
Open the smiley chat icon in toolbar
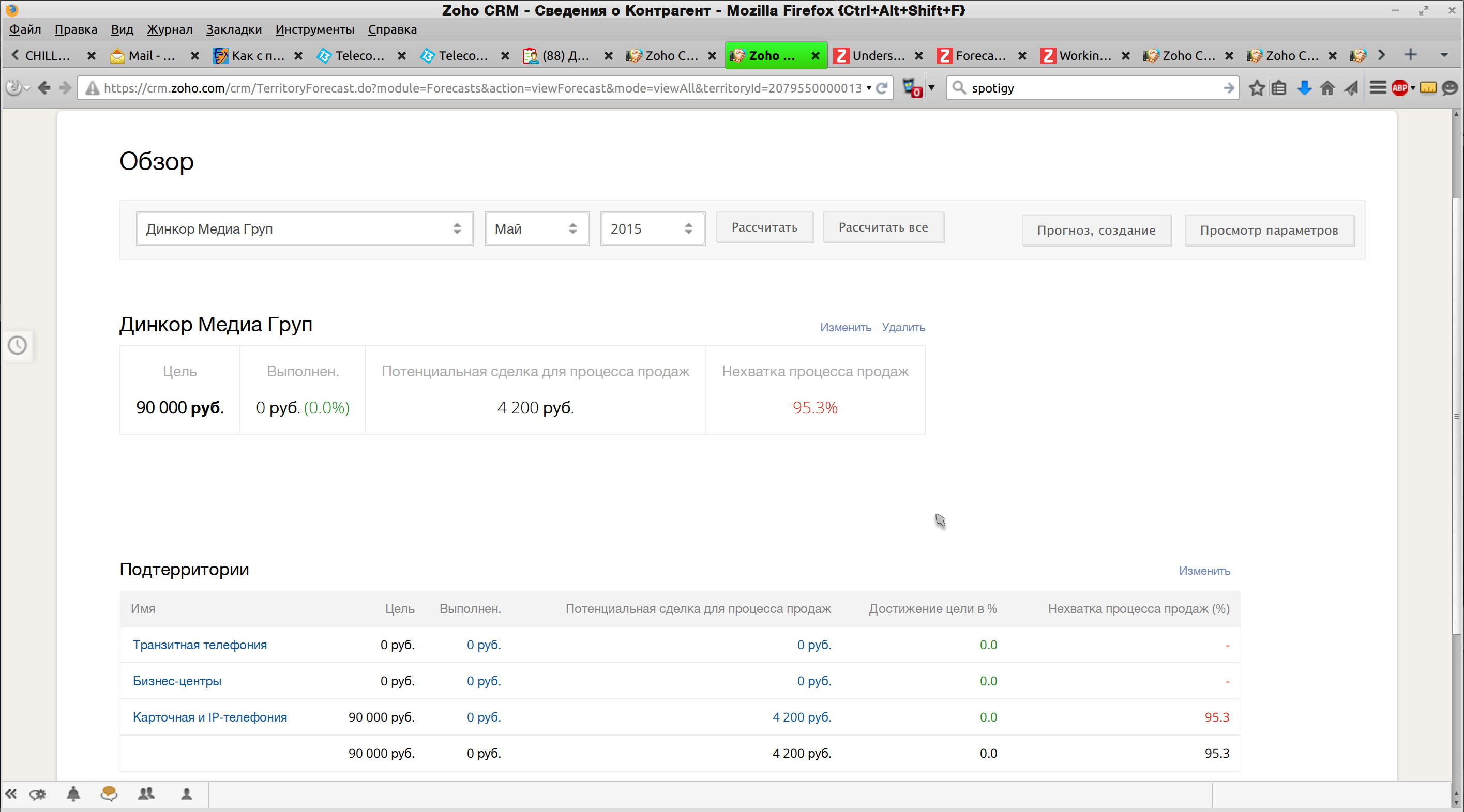click(1451, 88)
